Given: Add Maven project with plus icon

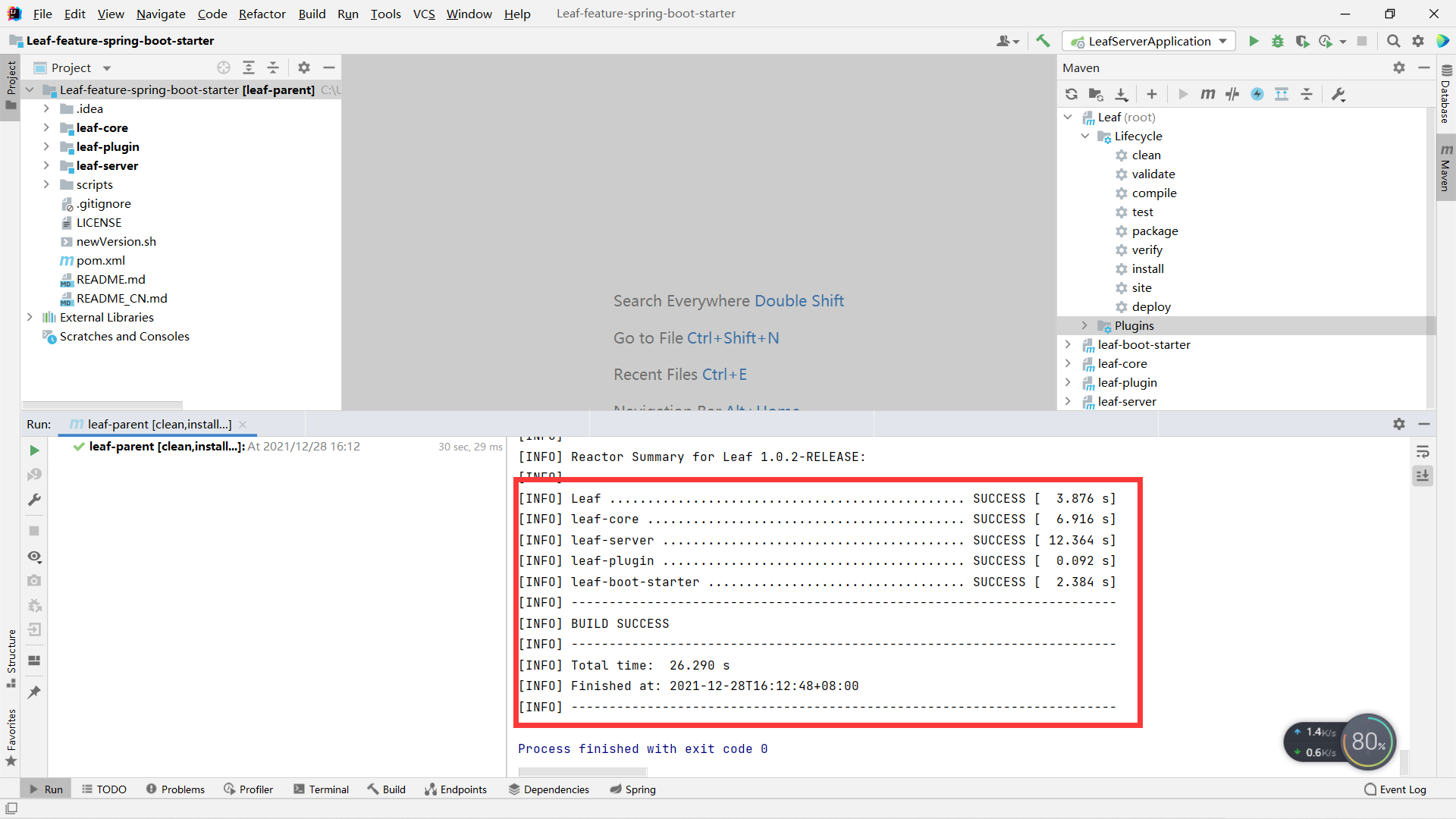Looking at the screenshot, I should click(1152, 94).
